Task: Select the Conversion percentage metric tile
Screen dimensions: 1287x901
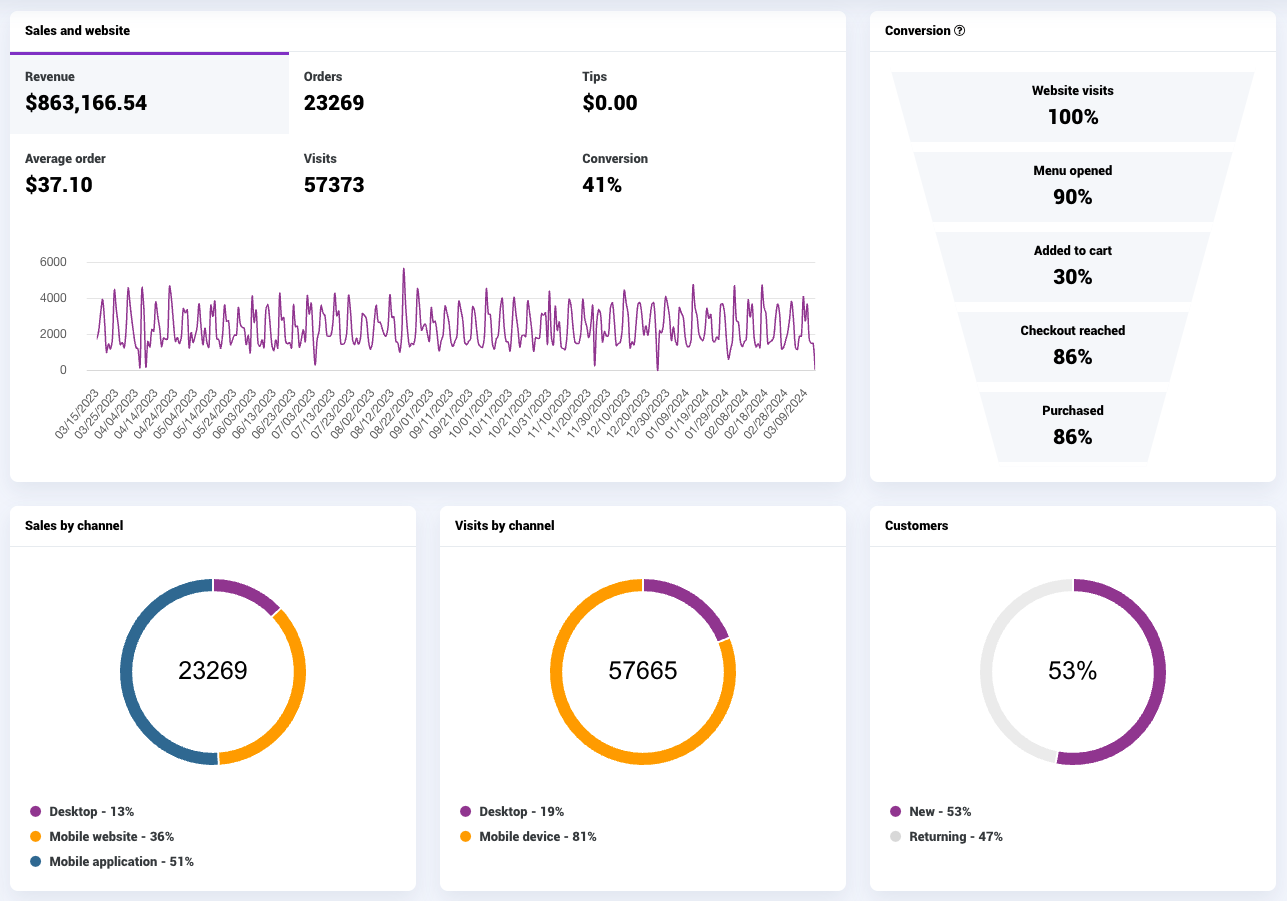Action: pyautogui.click(x=707, y=175)
